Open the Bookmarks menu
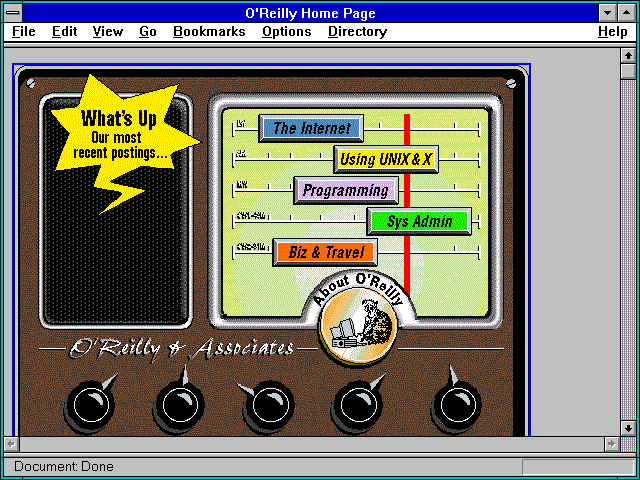This screenshot has height=480, width=640. (209, 32)
